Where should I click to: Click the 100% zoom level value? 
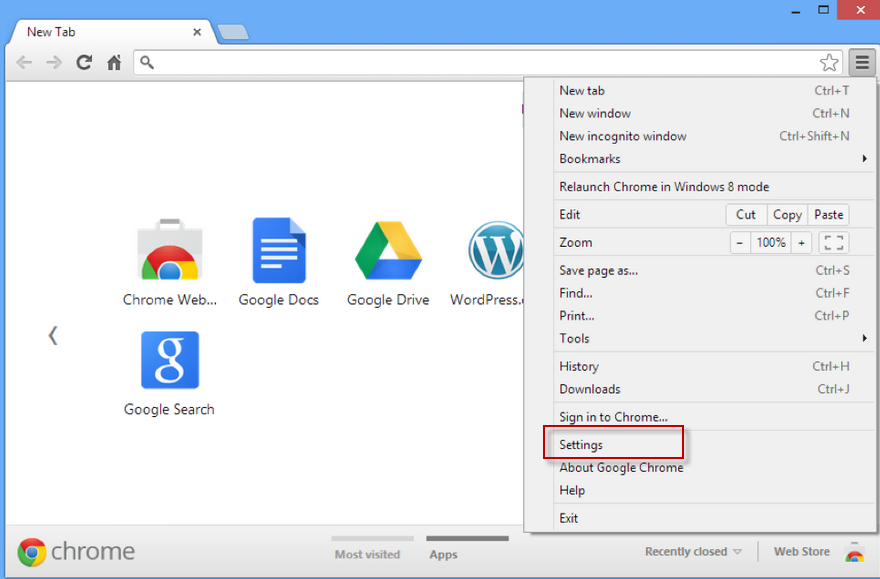pos(771,242)
